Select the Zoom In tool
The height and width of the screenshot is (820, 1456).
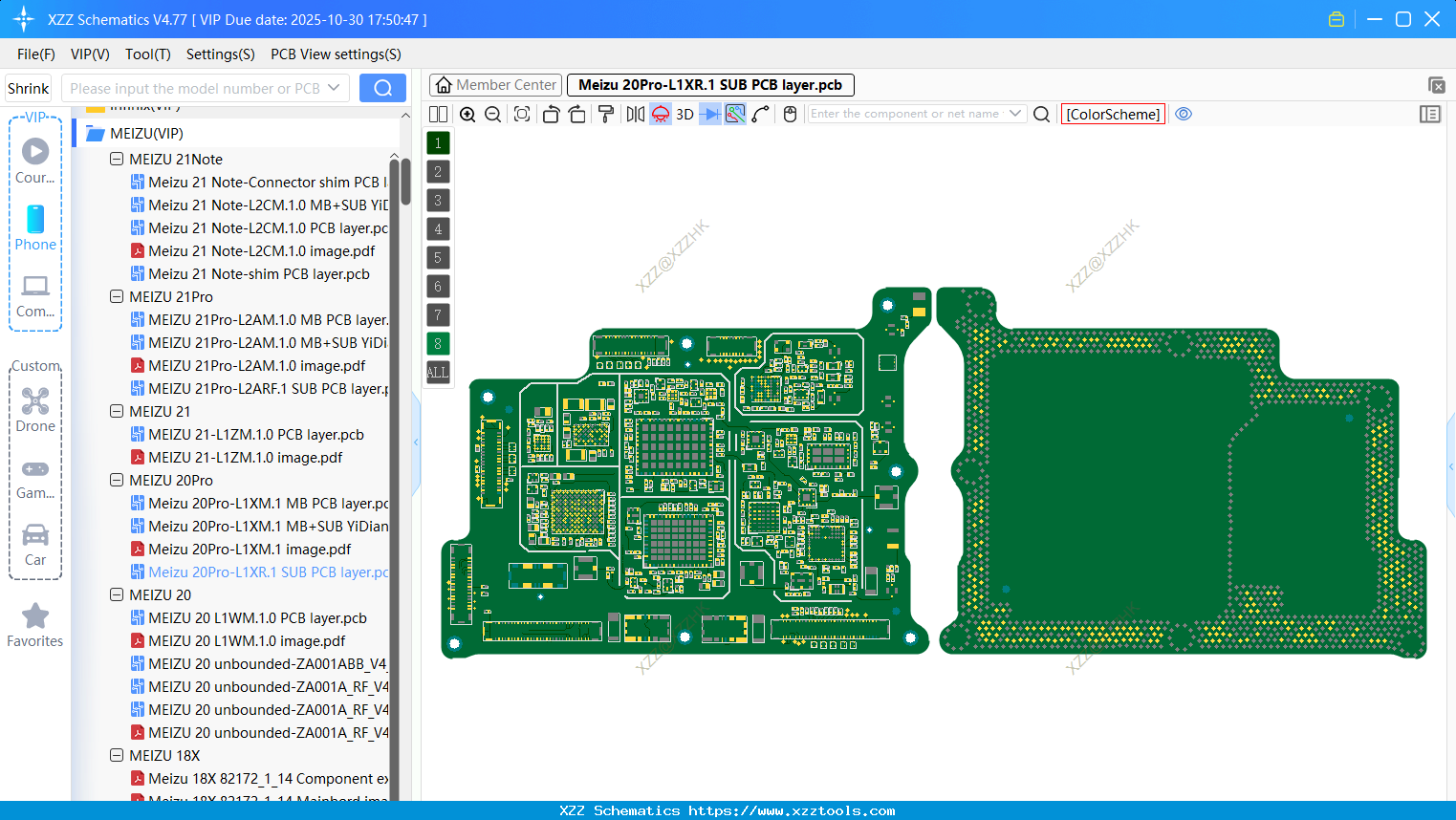pyautogui.click(x=467, y=114)
